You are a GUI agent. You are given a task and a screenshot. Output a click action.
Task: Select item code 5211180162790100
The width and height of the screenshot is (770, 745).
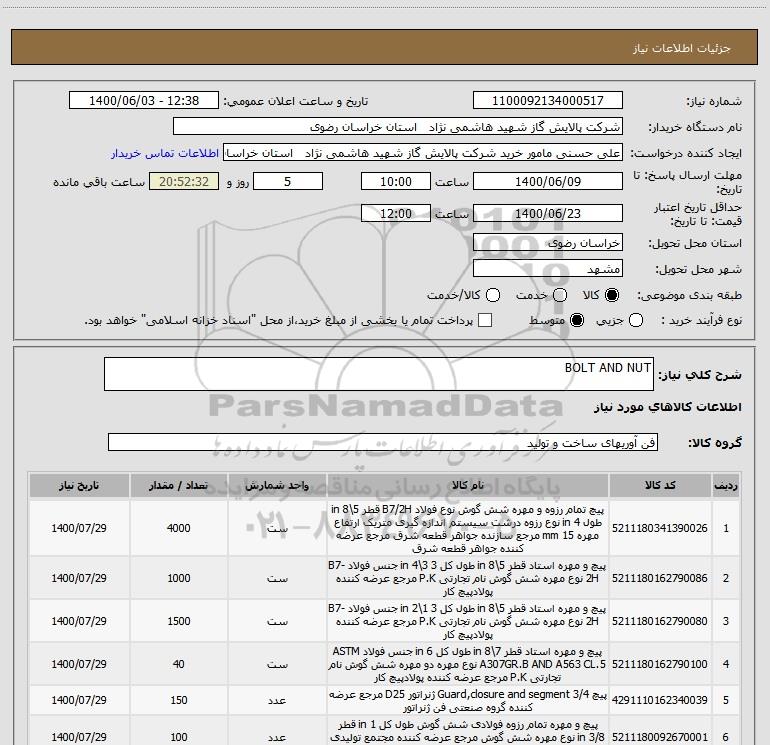(x=660, y=664)
